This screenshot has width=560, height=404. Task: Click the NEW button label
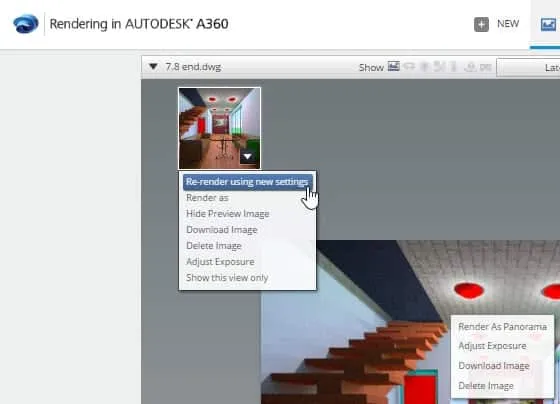pyautogui.click(x=508, y=24)
